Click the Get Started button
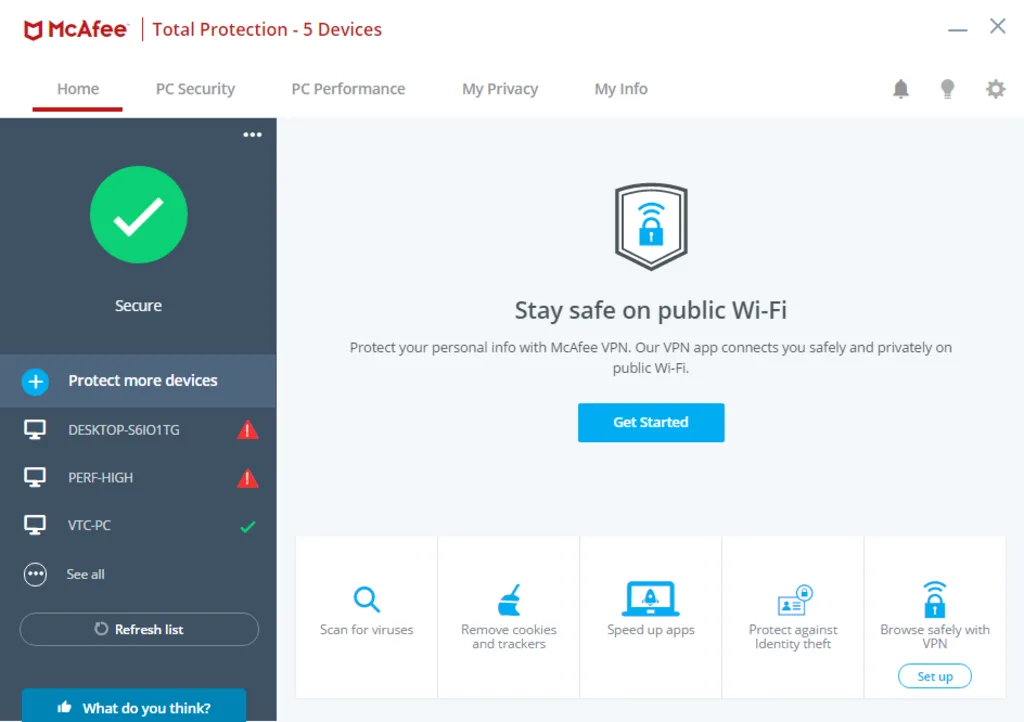 tap(650, 422)
